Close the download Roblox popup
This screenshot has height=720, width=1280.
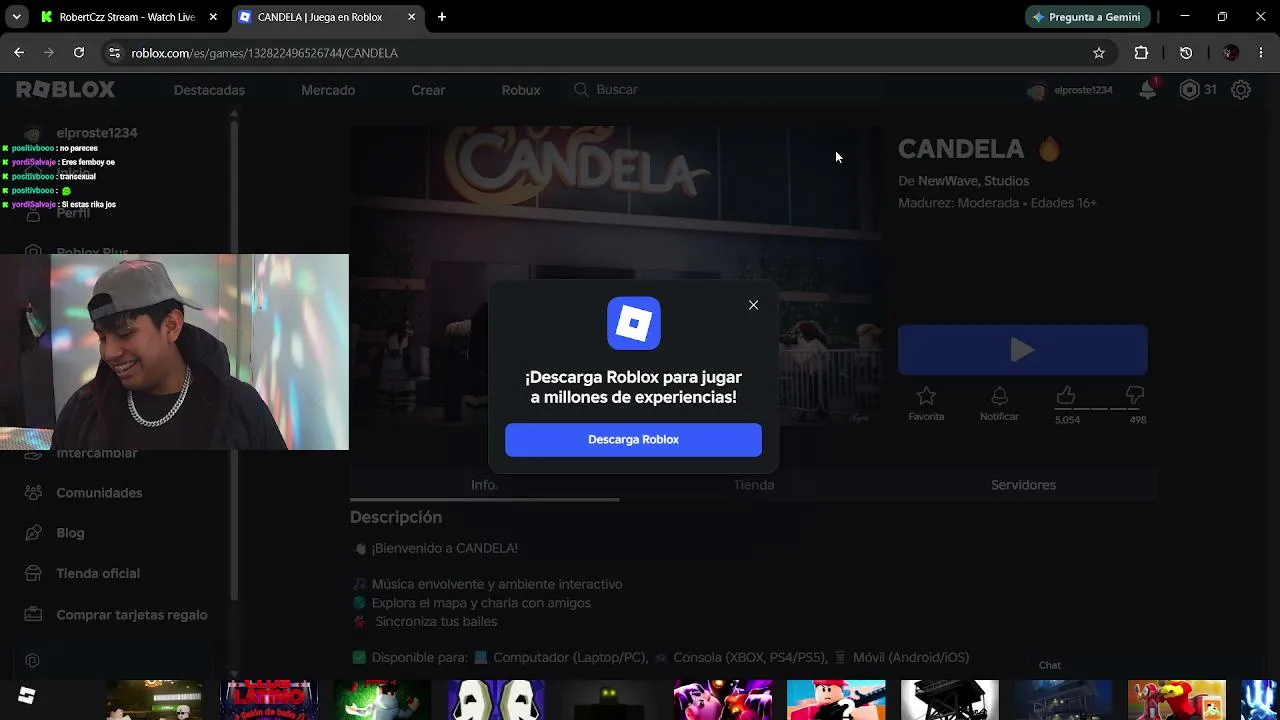pyautogui.click(x=753, y=305)
